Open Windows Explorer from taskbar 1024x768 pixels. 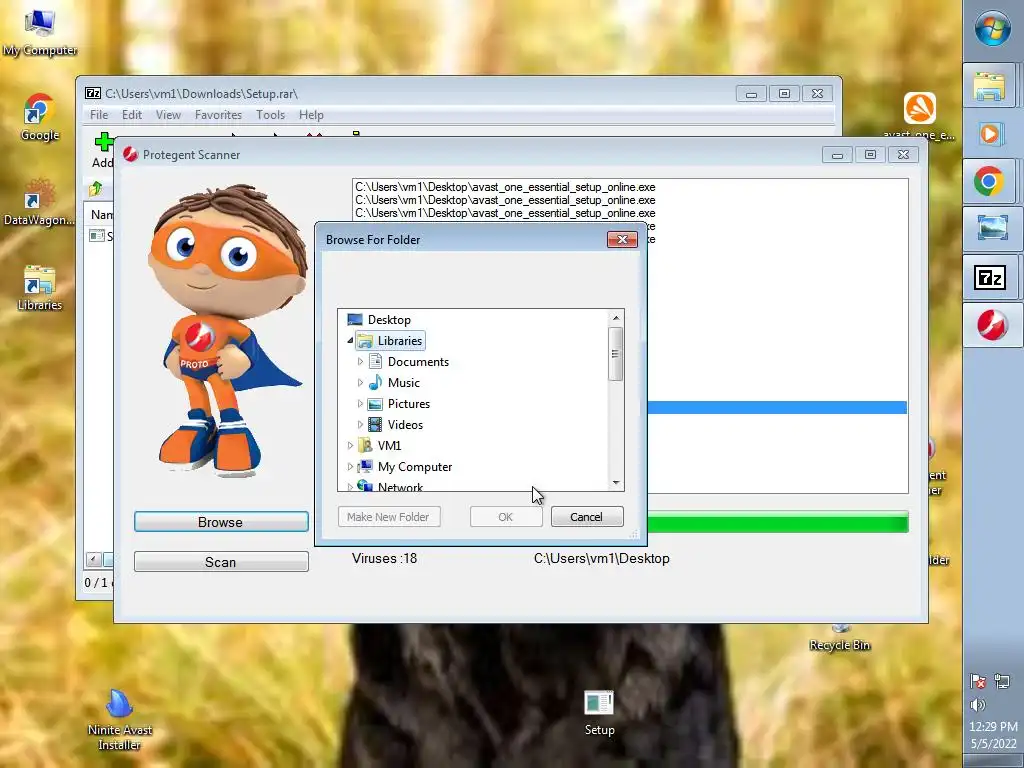pyautogui.click(x=989, y=86)
